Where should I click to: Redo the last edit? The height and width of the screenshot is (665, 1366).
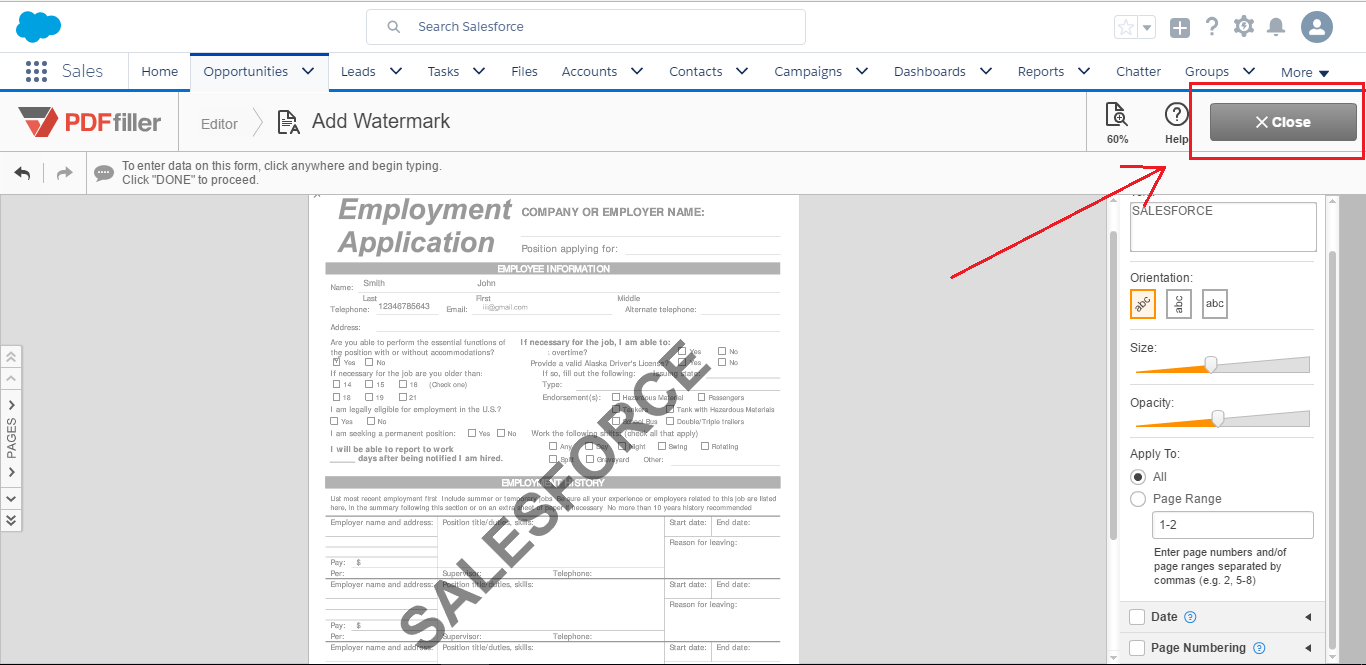(64, 173)
